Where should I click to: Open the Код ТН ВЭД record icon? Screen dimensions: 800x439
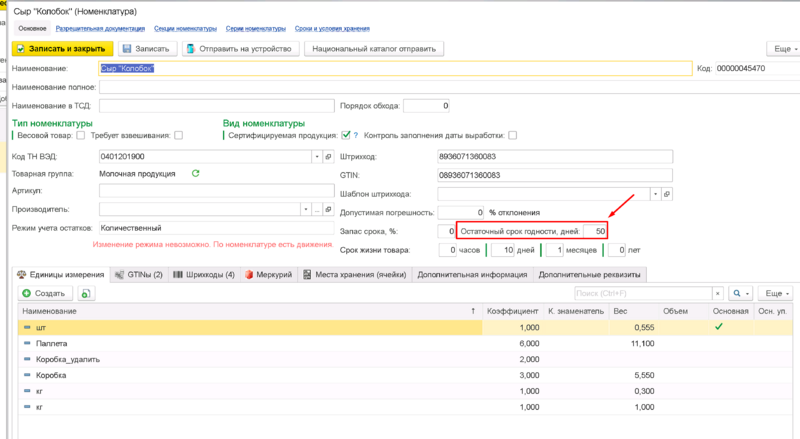(x=329, y=157)
